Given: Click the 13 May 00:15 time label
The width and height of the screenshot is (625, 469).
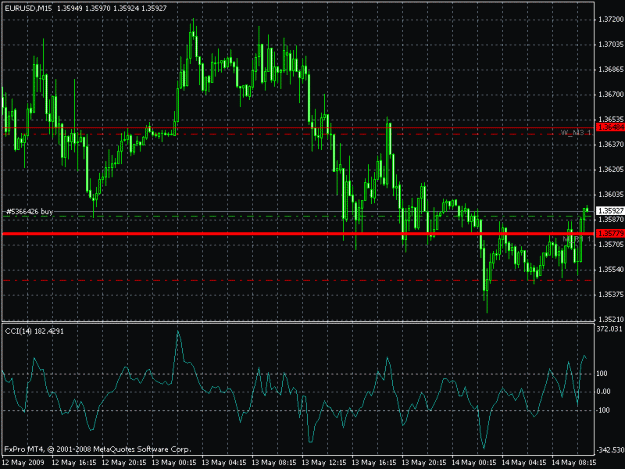Looking at the screenshot, I should coord(174,463).
